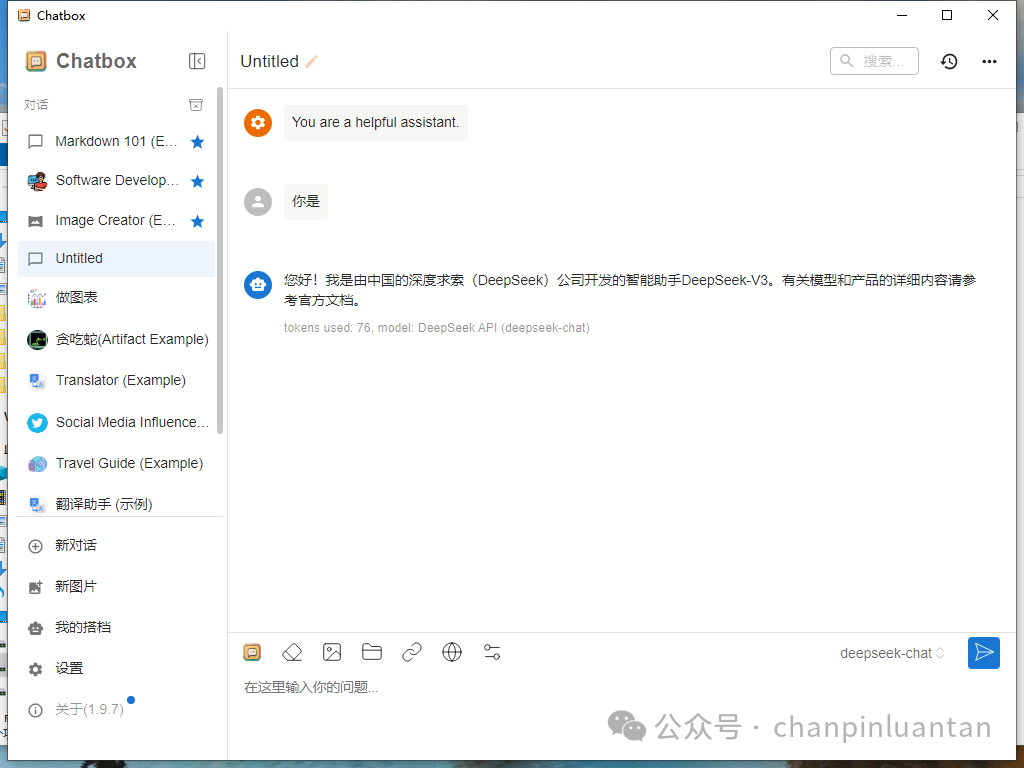Viewport: 1024px width, 768px height.
Task: Create a new image chat with 新图片
Action: 119,586
